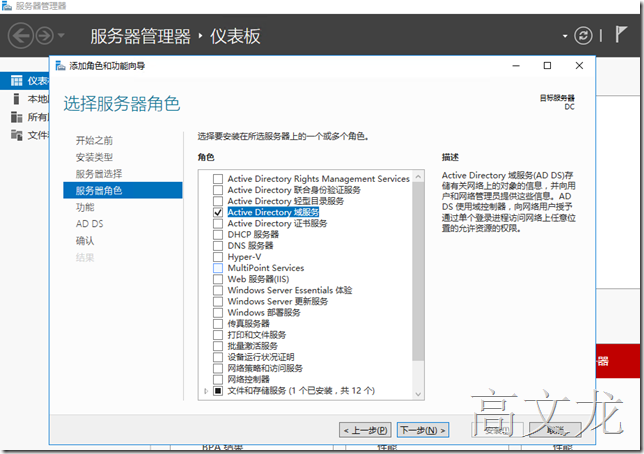Check Active Directory 轻型目录服务 checkbox
Viewport: 644px width, 454px height.
point(218,201)
